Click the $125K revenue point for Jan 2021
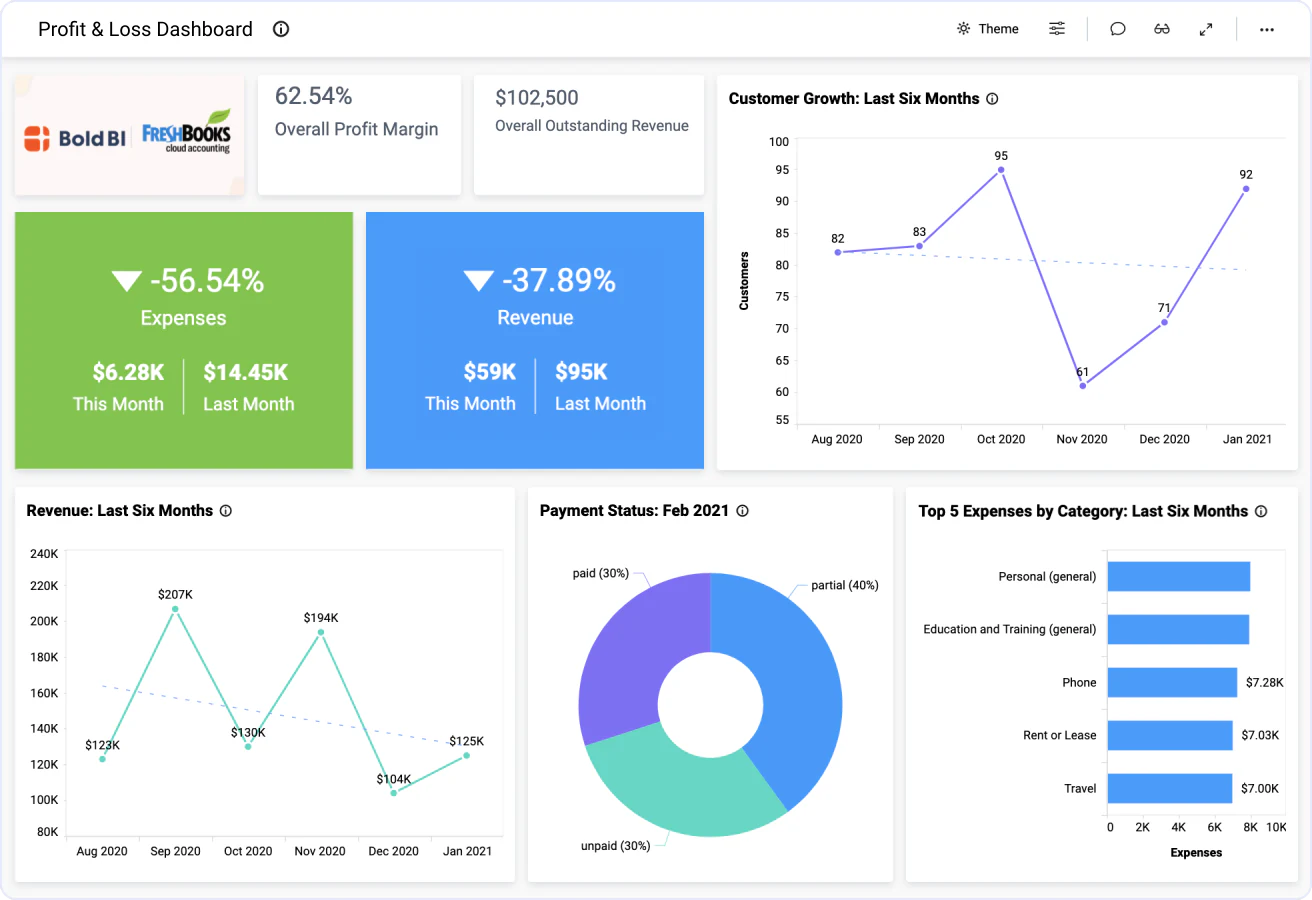 466,755
